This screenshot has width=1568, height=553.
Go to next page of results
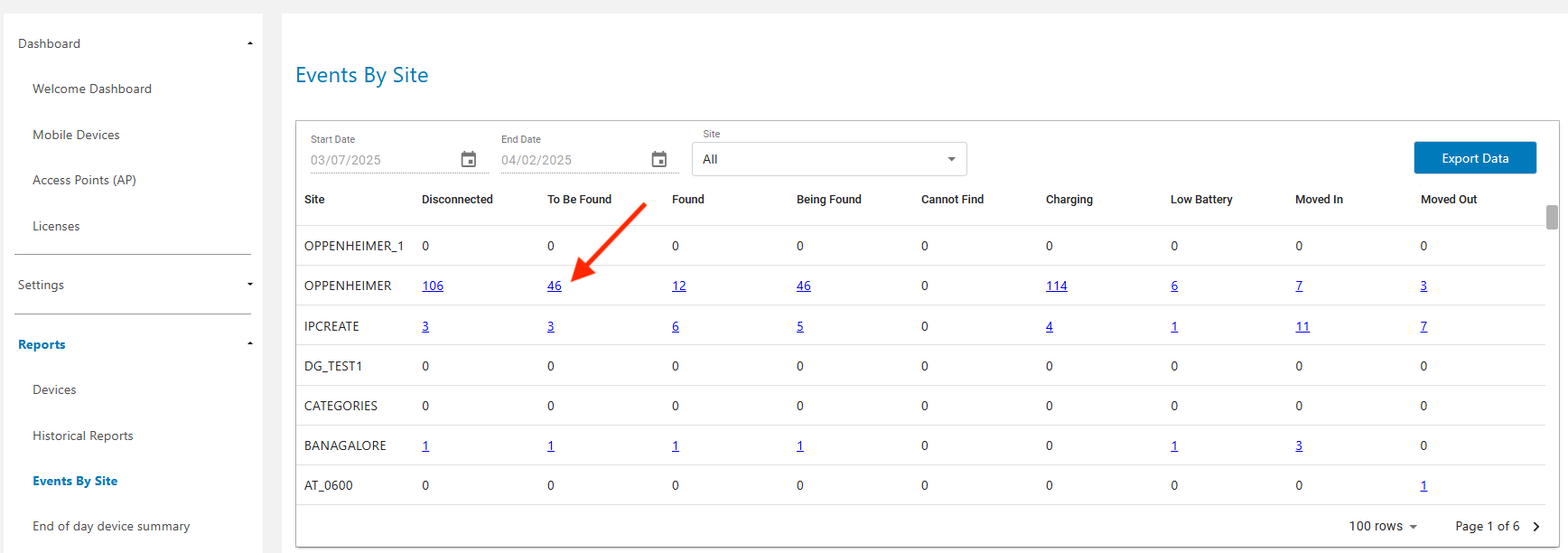pyautogui.click(x=1536, y=527)
